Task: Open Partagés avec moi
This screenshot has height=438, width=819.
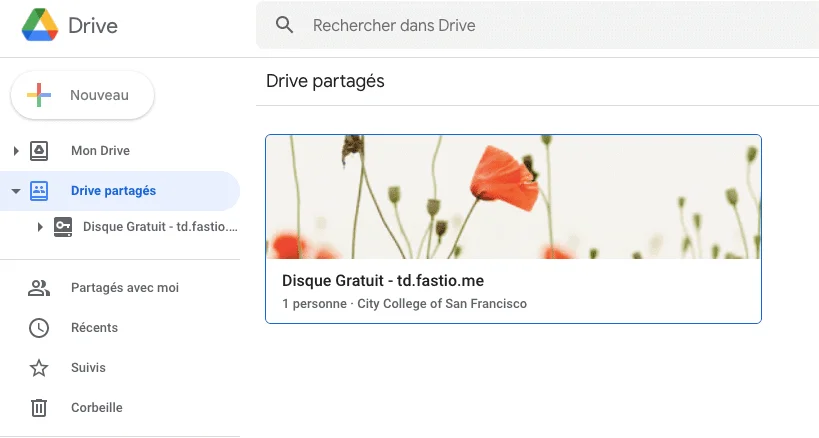Action: pyautogui.click(x=125, y=288)
